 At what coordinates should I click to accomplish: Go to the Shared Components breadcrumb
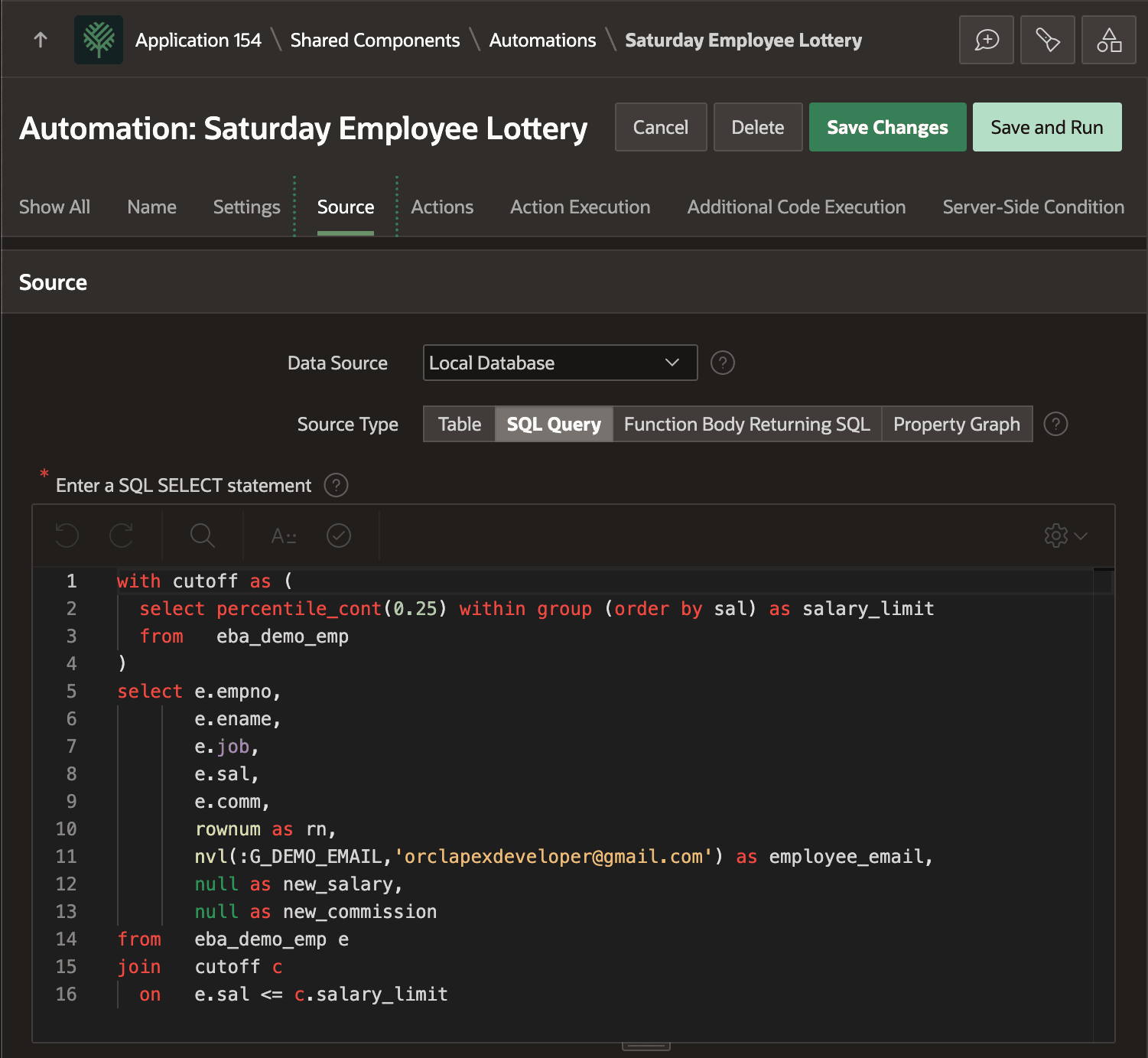375,40
